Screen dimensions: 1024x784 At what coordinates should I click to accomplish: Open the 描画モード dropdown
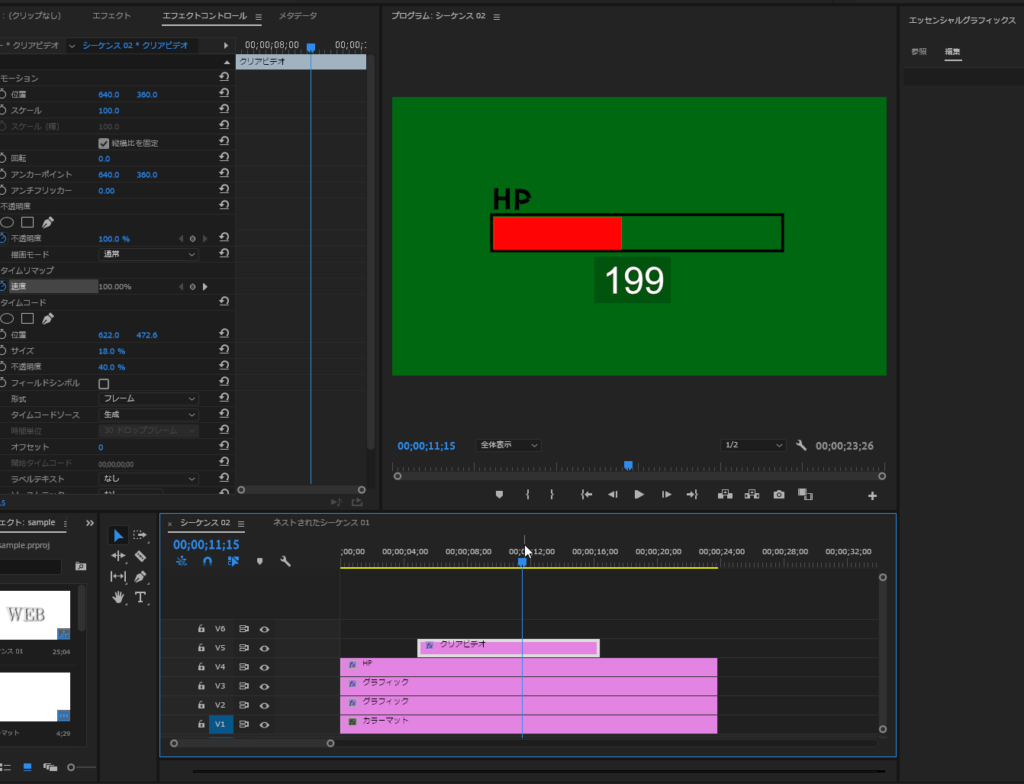[x=150, y=255]
